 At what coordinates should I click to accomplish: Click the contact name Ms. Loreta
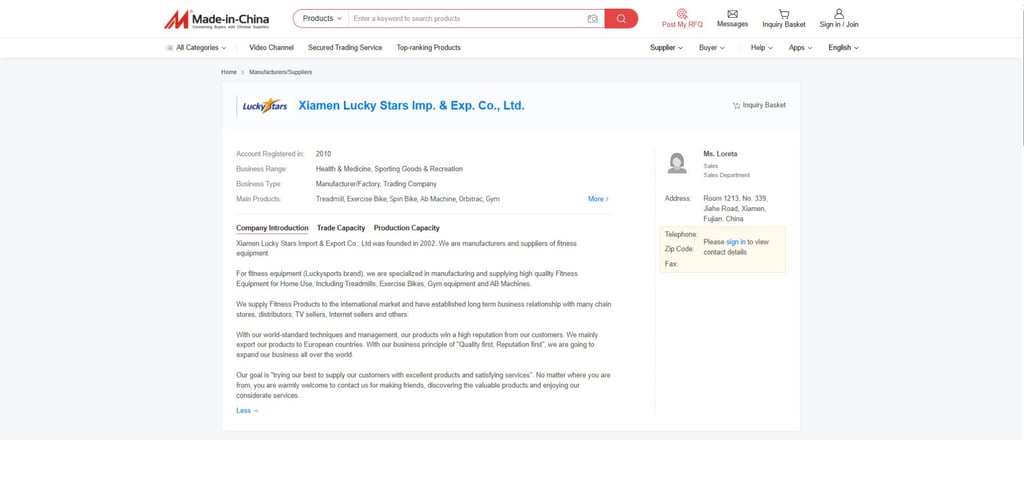pos(720,154)
